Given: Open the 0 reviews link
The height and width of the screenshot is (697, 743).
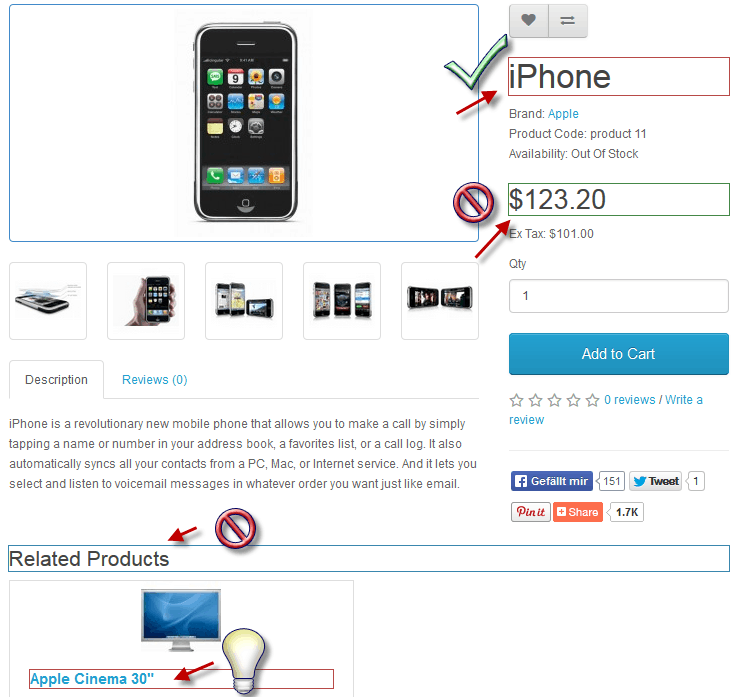Looking at the screenshot, I should (630, 400).
